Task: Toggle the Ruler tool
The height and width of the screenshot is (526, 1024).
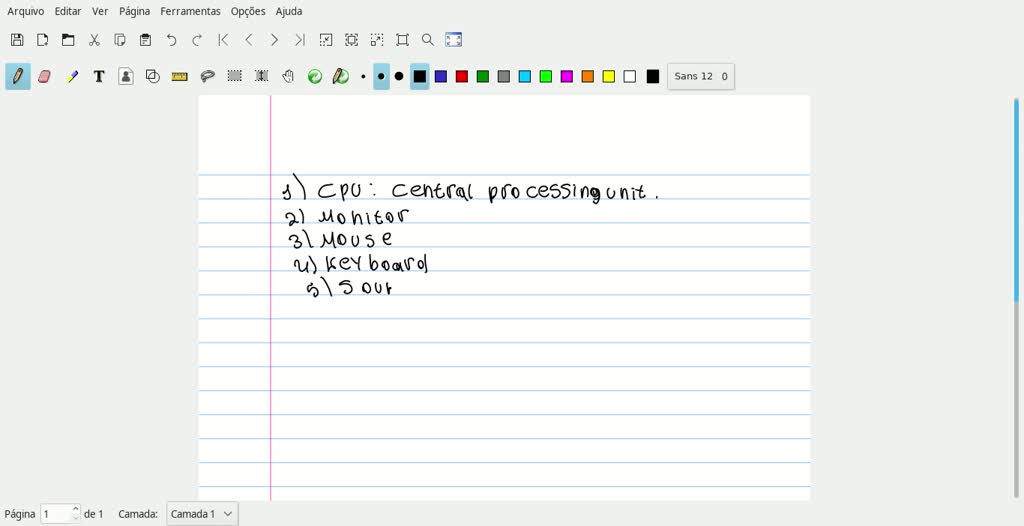Action: click(180, 76)
